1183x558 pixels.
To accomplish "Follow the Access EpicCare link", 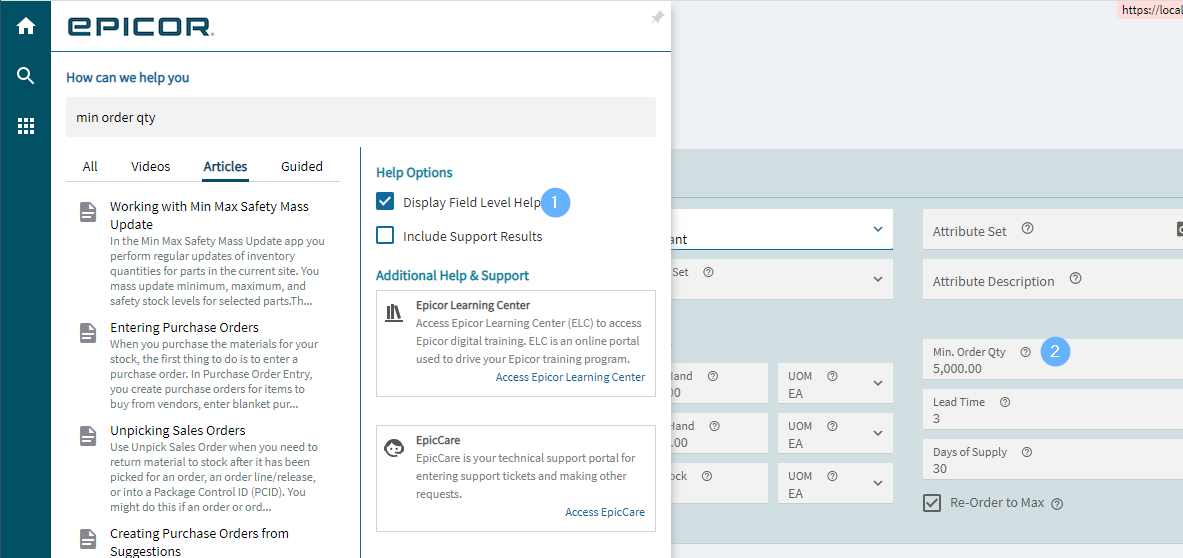I will (x=605, y=512).
